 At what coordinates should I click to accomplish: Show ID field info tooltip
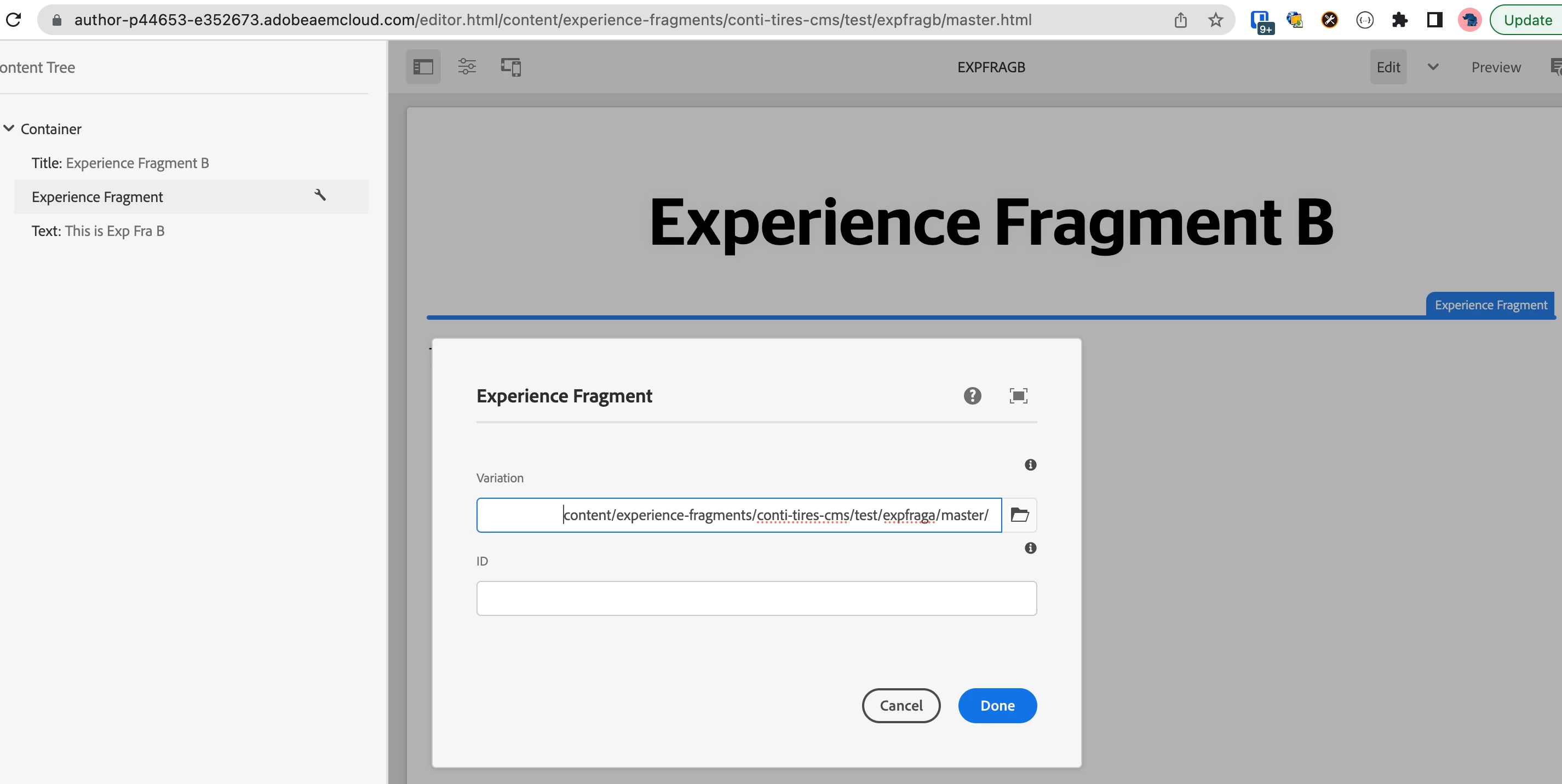click(x=1030, y=548)
